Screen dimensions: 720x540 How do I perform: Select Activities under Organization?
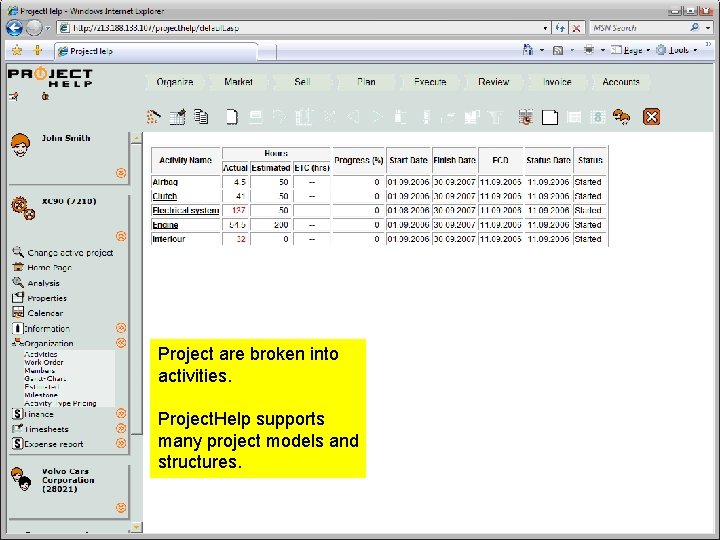(41, 354)
